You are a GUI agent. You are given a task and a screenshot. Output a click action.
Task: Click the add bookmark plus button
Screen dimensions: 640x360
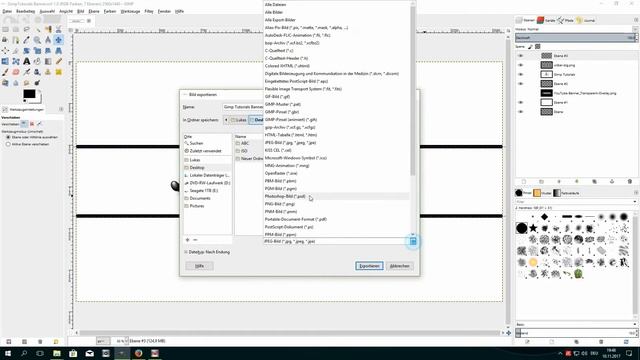click(187, 240)
